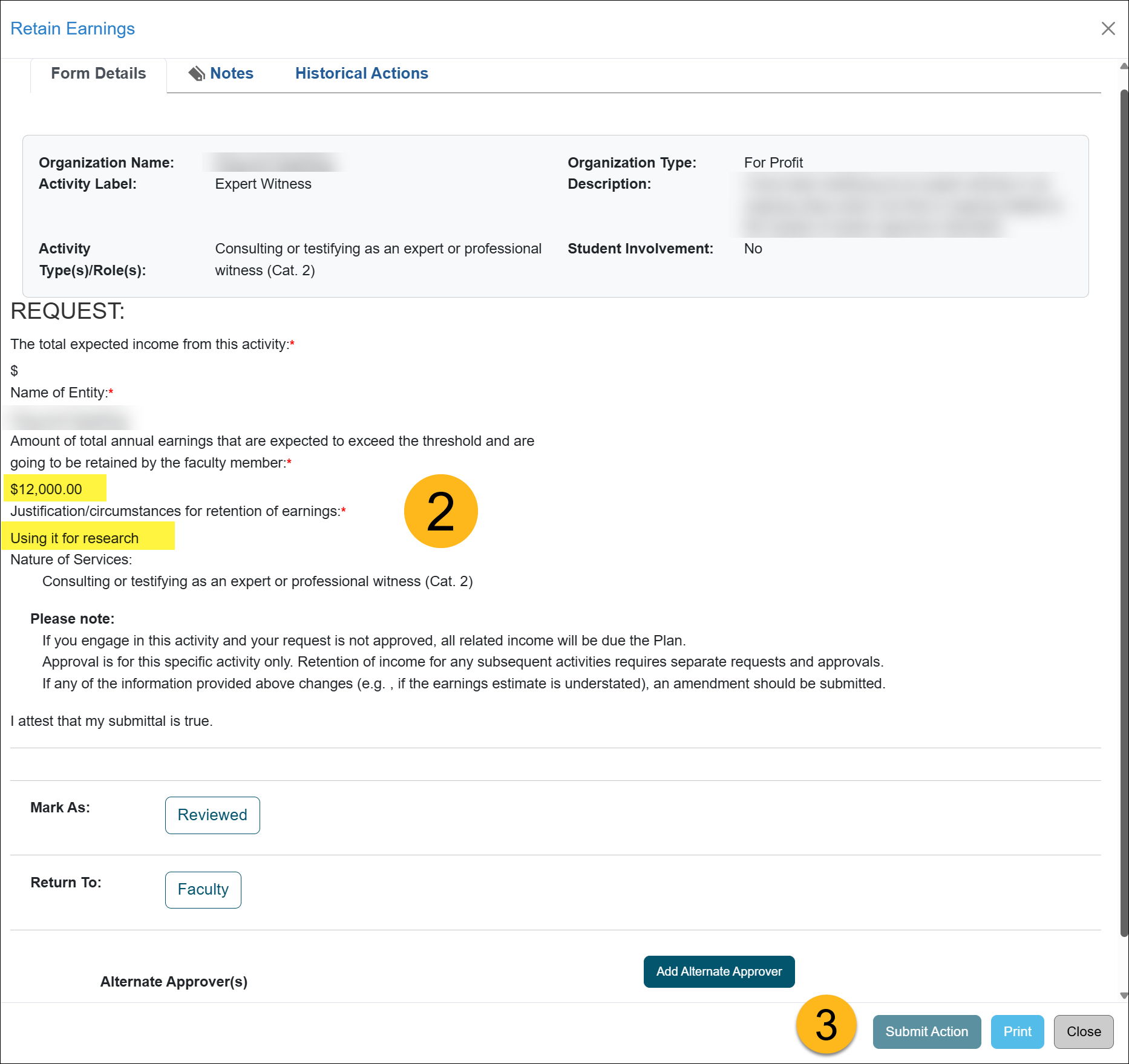
Task: Click the highlighted 'Using it for research' text
Action: [x=74, y=538]
